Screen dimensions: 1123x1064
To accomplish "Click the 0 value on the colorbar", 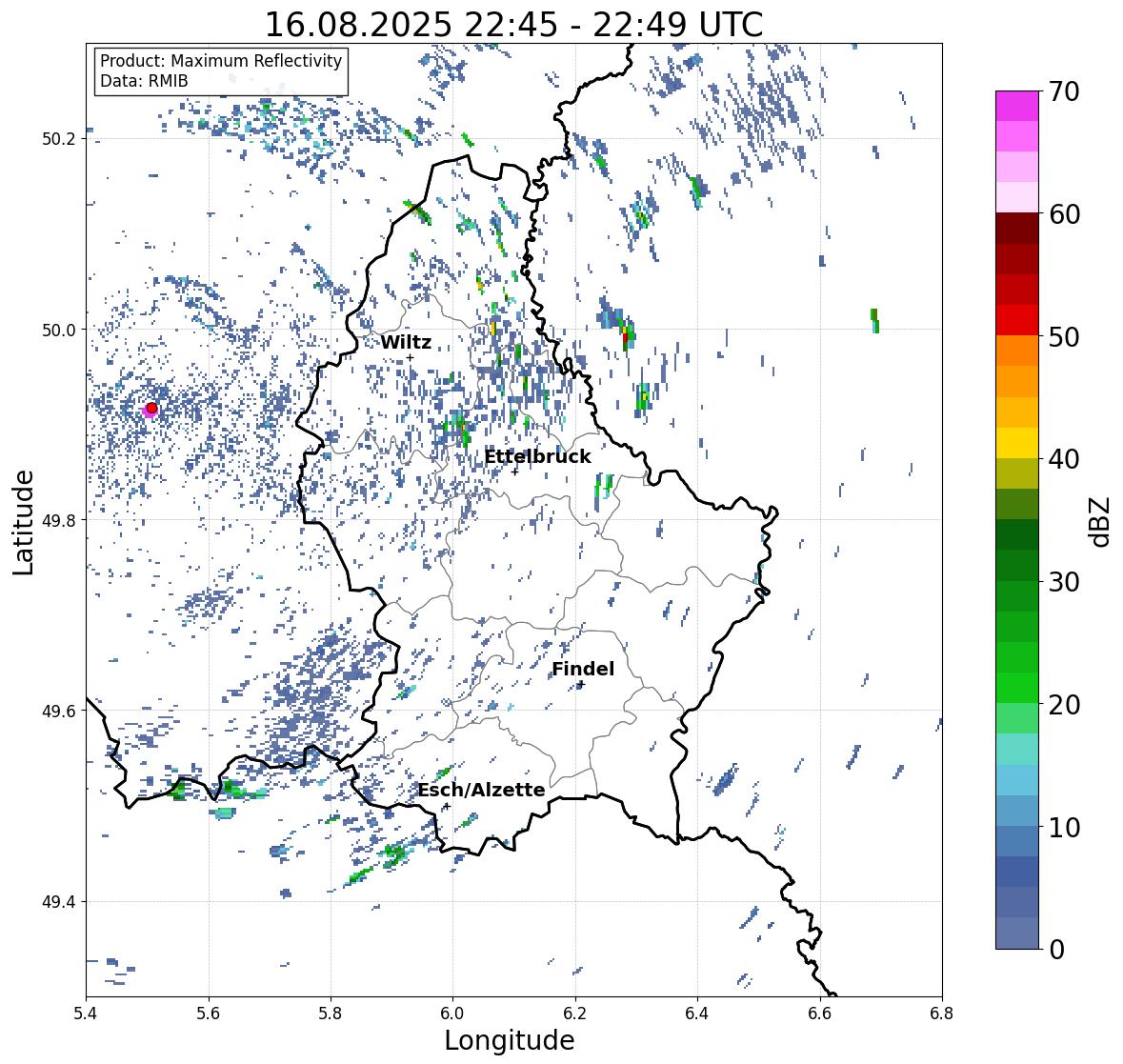I will click(1056, 950).
